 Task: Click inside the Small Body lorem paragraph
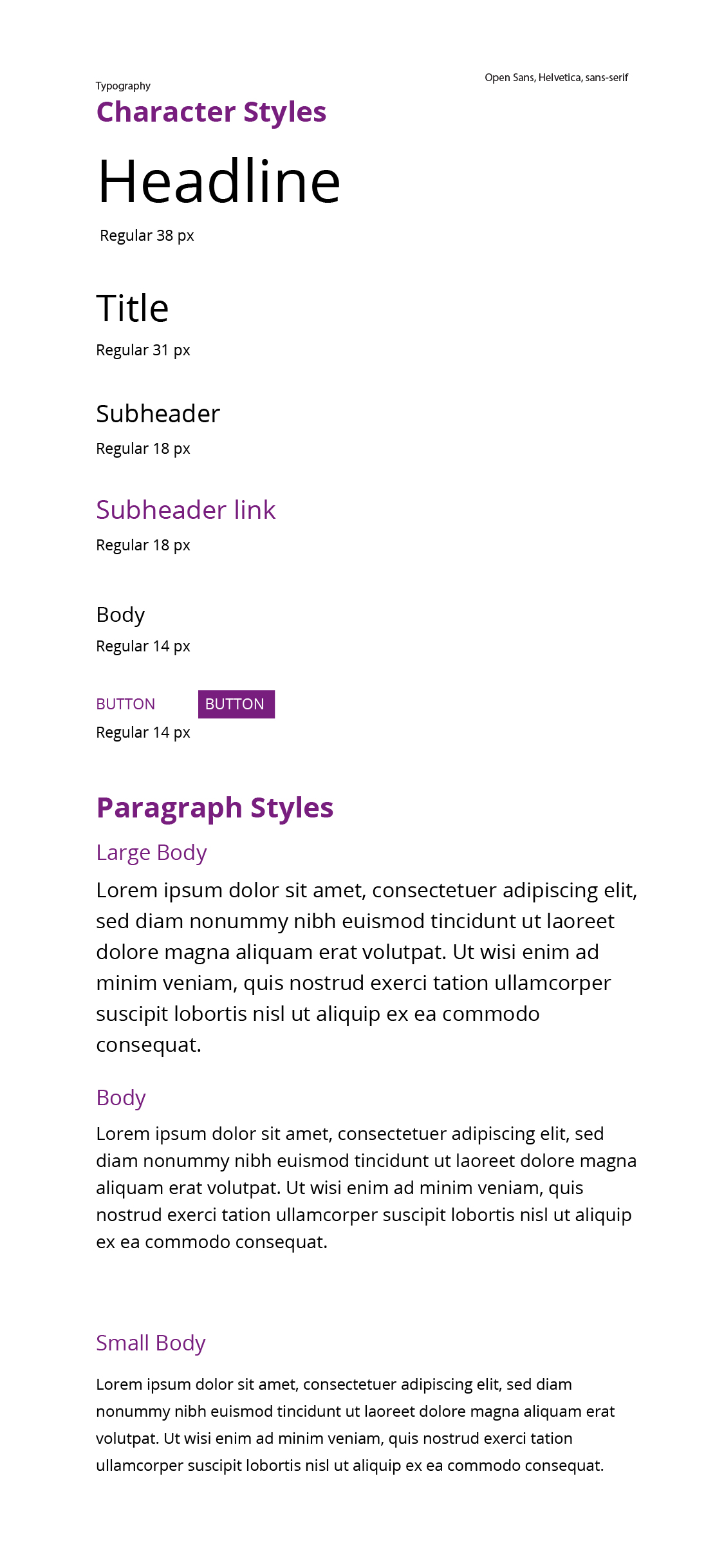[355, 1425]
